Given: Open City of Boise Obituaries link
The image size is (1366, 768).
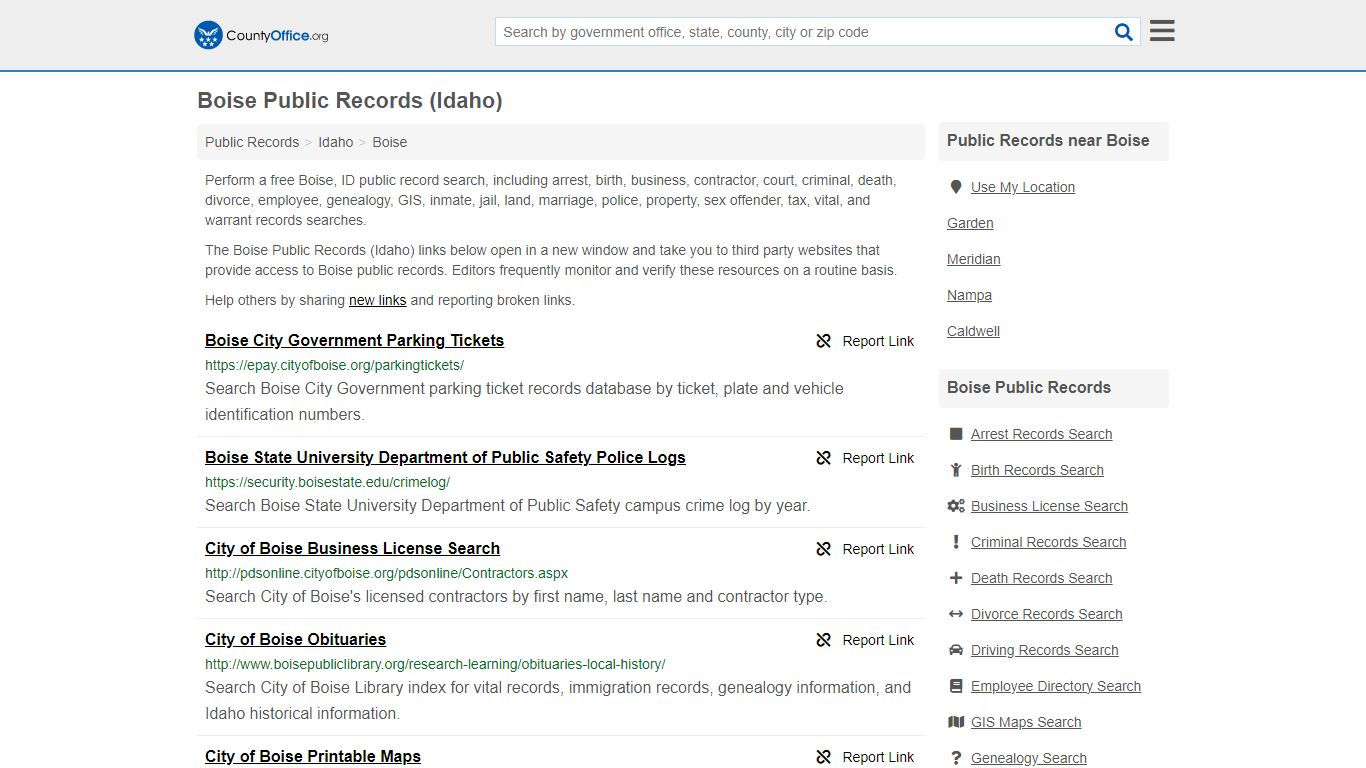Looking at the screenshot, I should 295,639.
